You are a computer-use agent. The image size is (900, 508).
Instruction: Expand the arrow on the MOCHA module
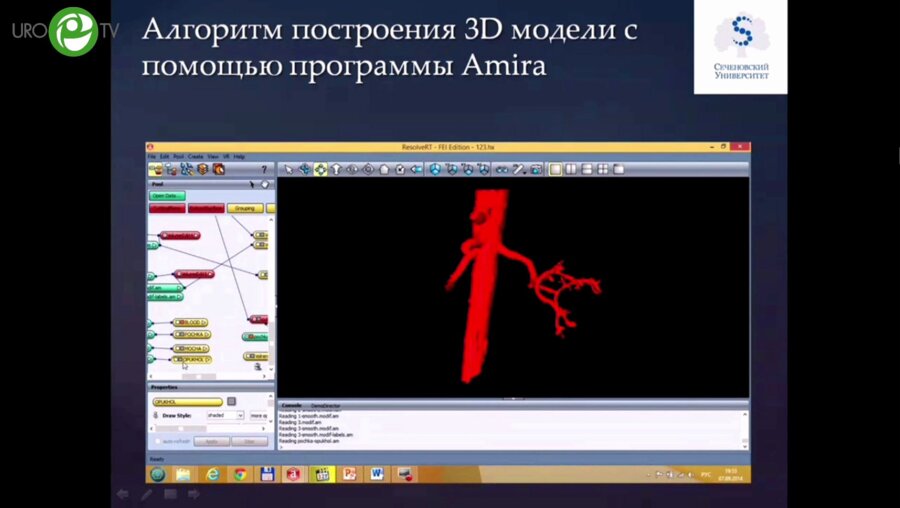pyautogui.click(x=204, y=348)
